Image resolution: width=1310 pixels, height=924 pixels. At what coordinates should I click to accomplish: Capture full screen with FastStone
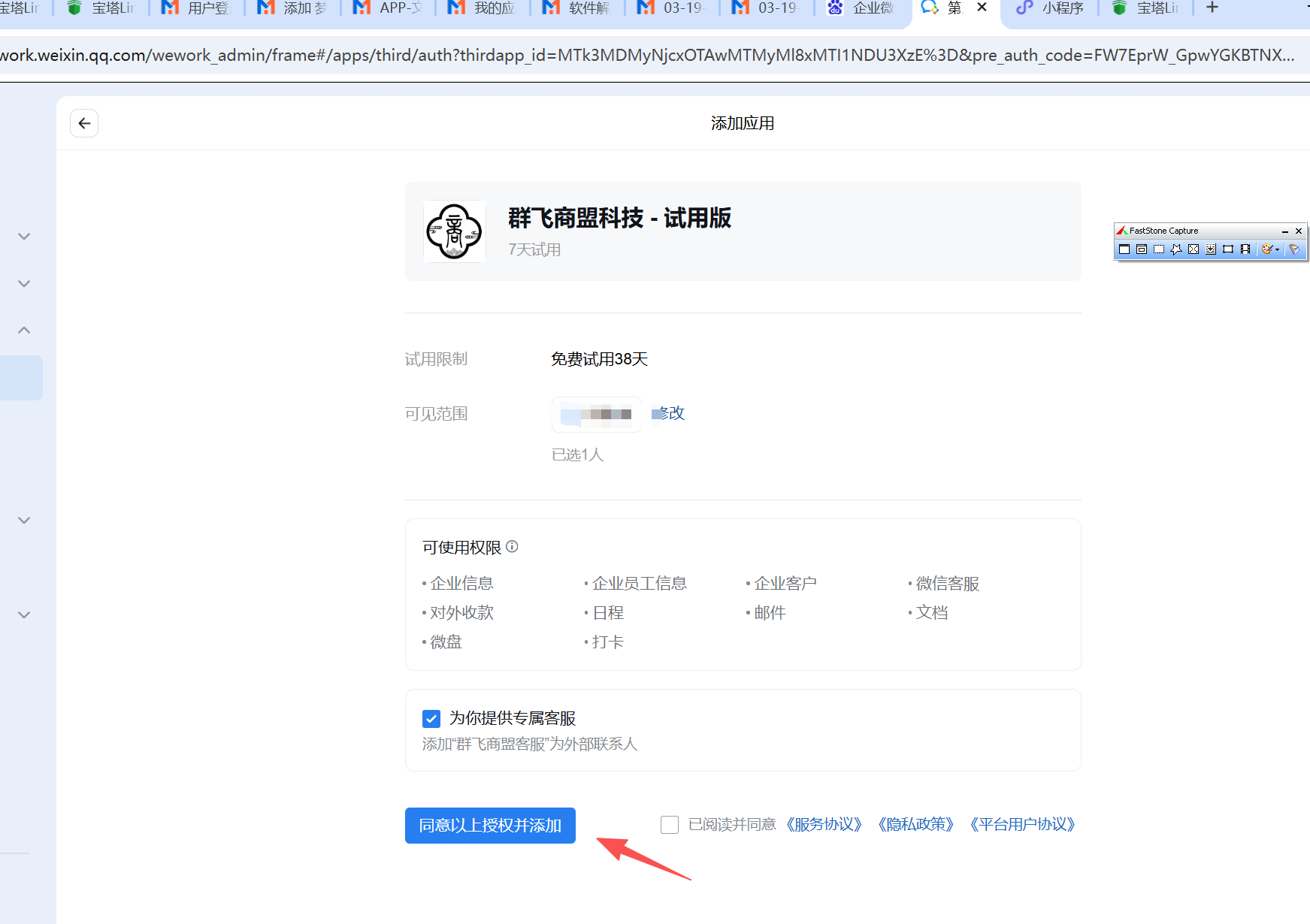point(1194,249)
